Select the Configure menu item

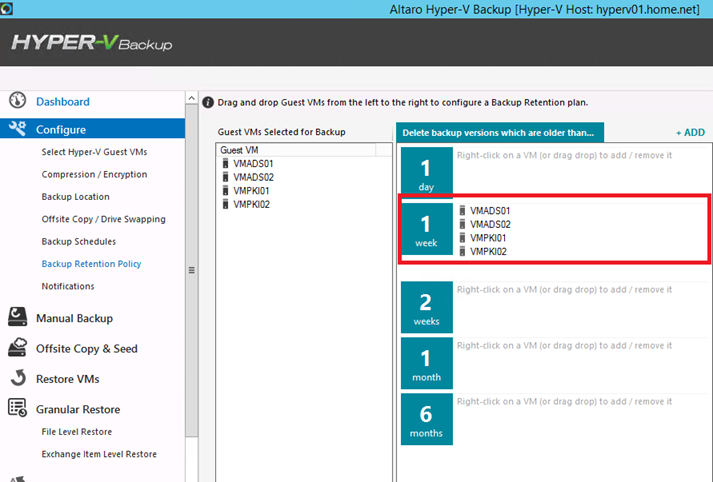pos(92,129)
